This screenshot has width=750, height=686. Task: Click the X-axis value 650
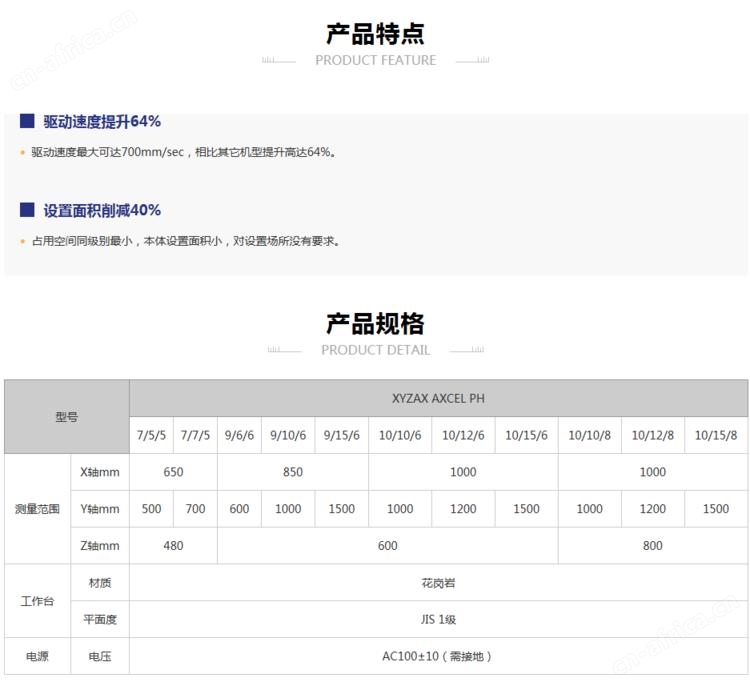[x=173, y=472]
